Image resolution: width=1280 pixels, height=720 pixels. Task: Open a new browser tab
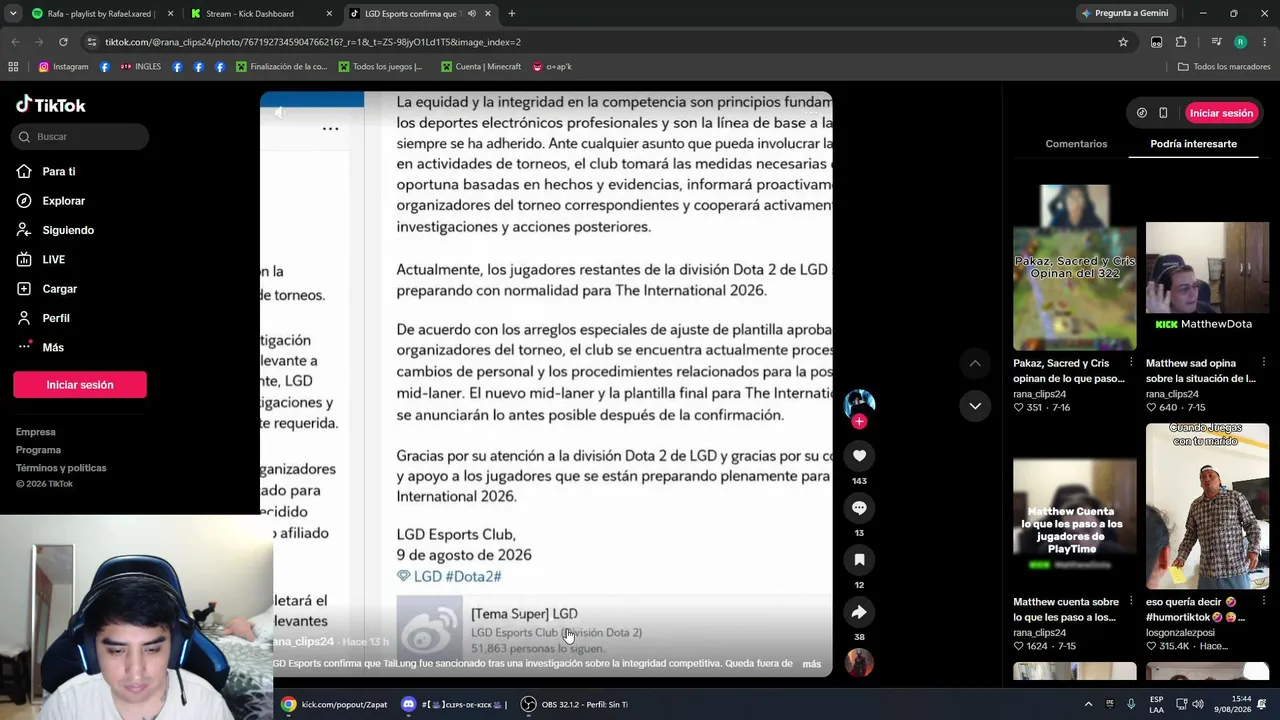click(511, 14)
